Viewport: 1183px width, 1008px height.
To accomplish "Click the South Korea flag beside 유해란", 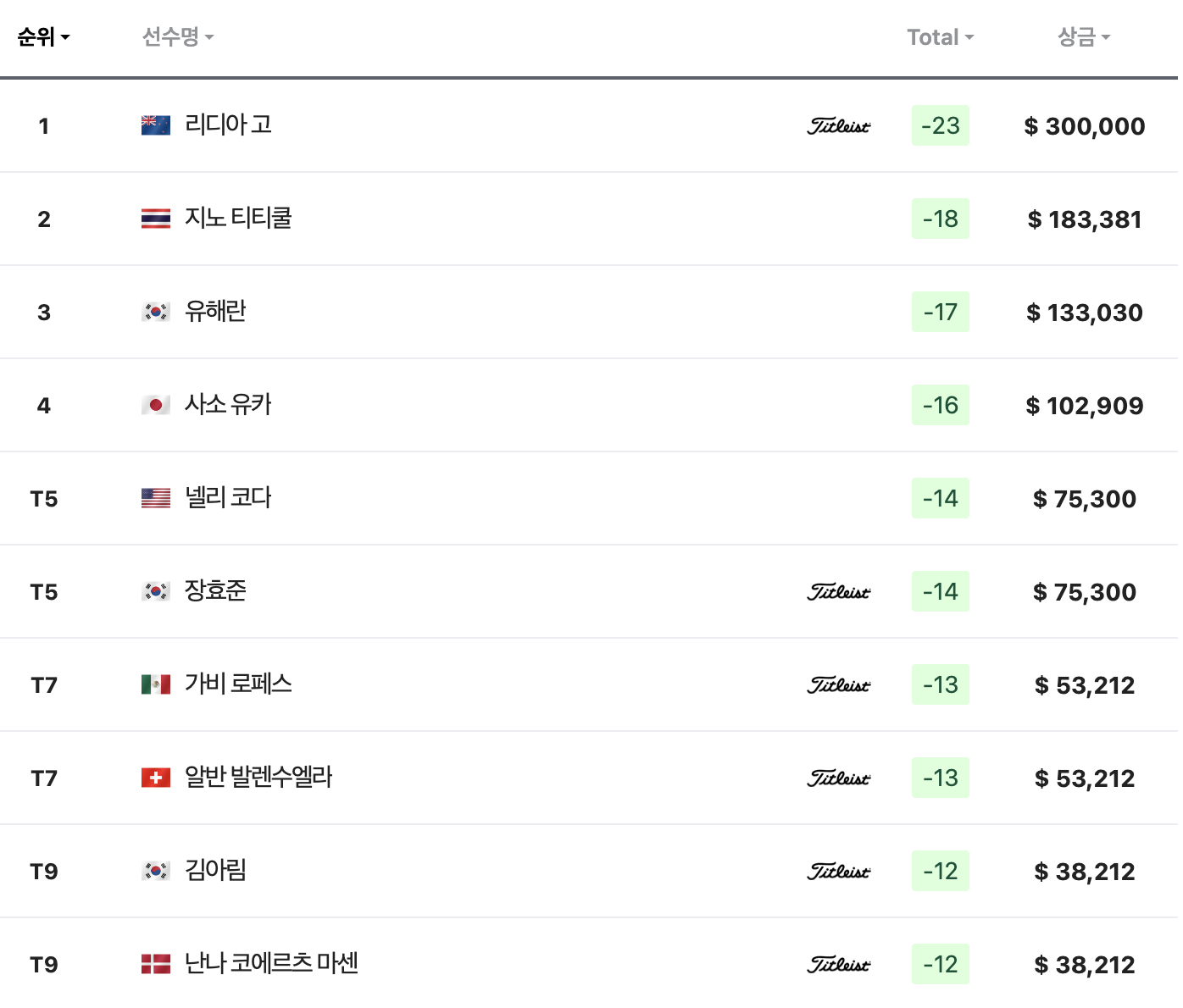I will tap(156, 311).
